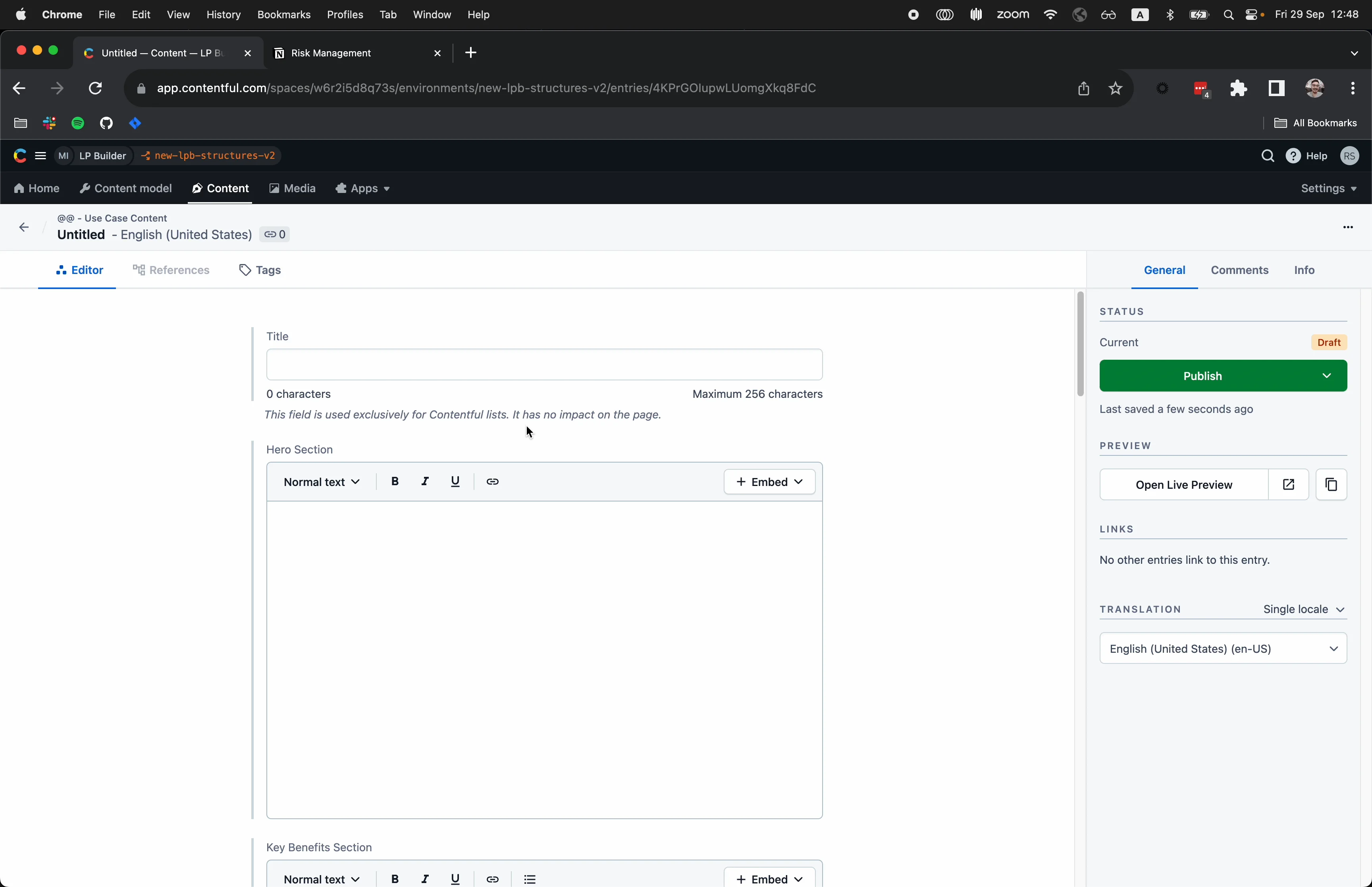This screenshot has width=1372, height=887.
Task: Go back to entries list arrow
Action: pyautogui.click(x=23, y=228)
